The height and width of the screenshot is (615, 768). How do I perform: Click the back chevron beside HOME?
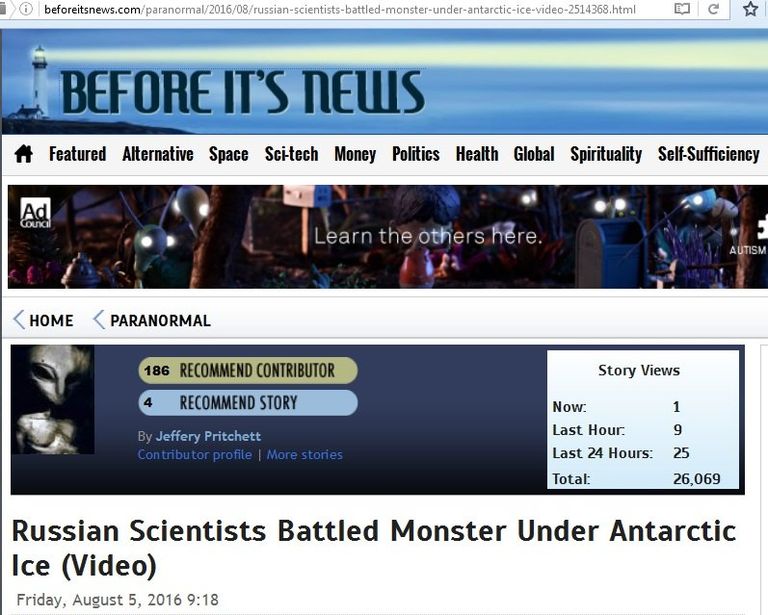[x=19, y=320]
